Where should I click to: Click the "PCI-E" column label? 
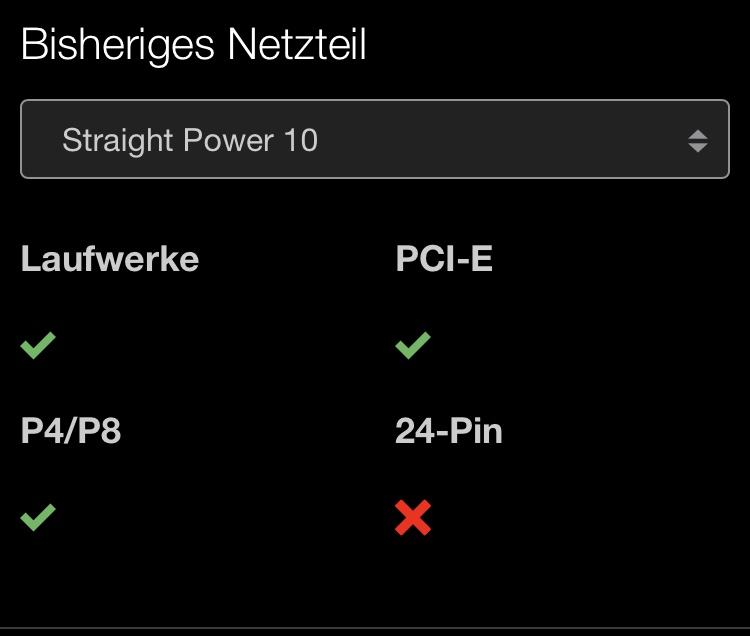[x=444, y=259]
